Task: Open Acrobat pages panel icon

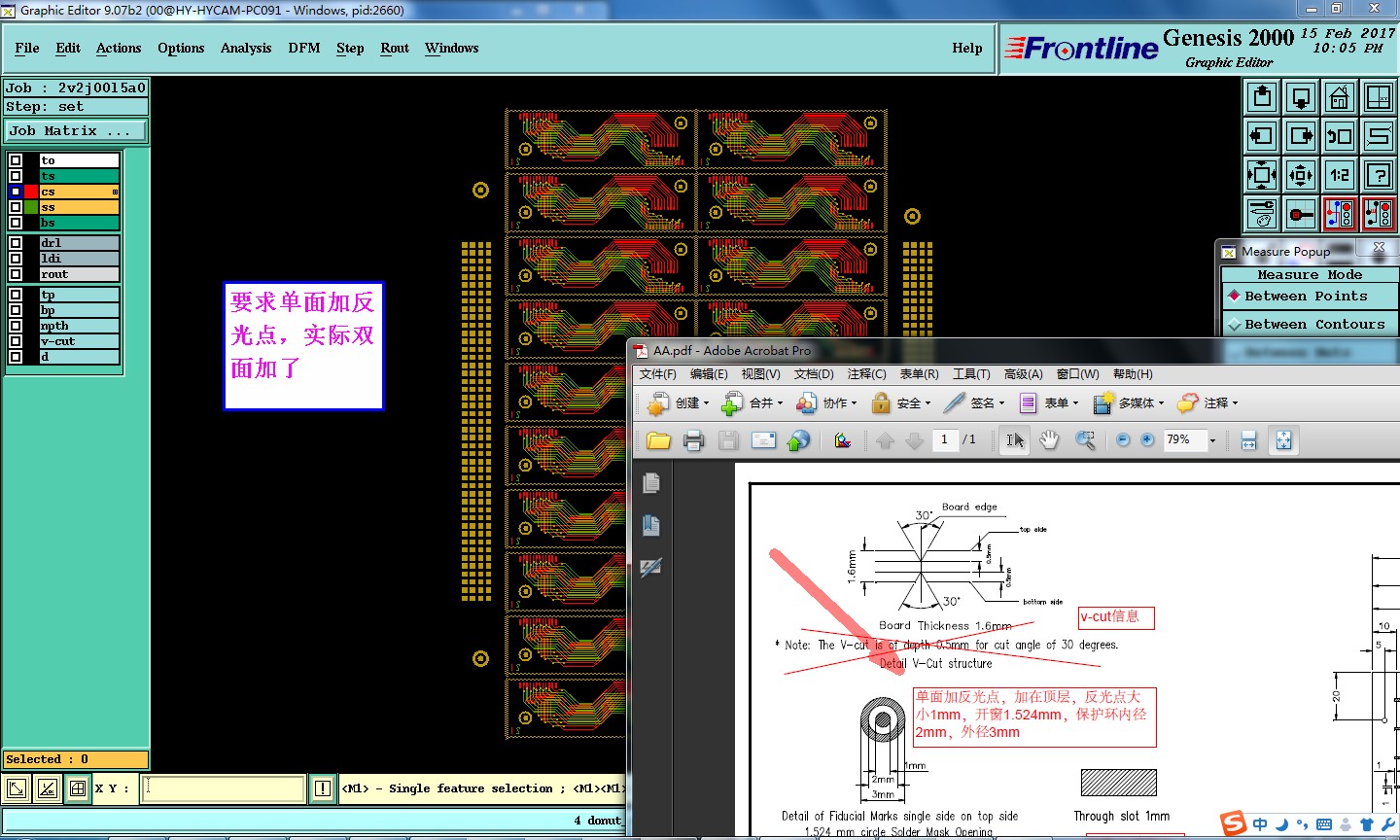Action: point(651,482)
